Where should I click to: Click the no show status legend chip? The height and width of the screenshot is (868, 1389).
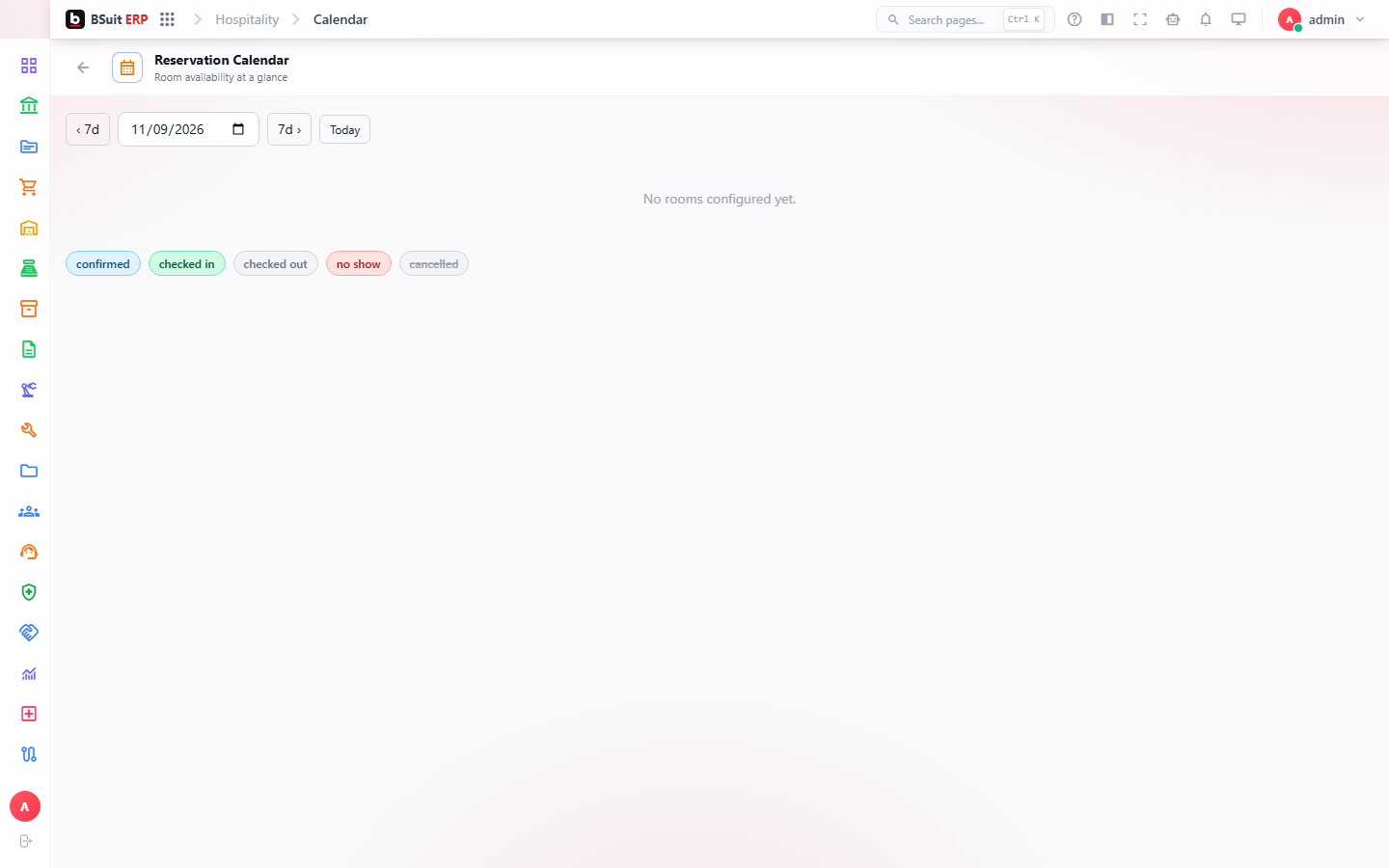click(x=359, y=264)
